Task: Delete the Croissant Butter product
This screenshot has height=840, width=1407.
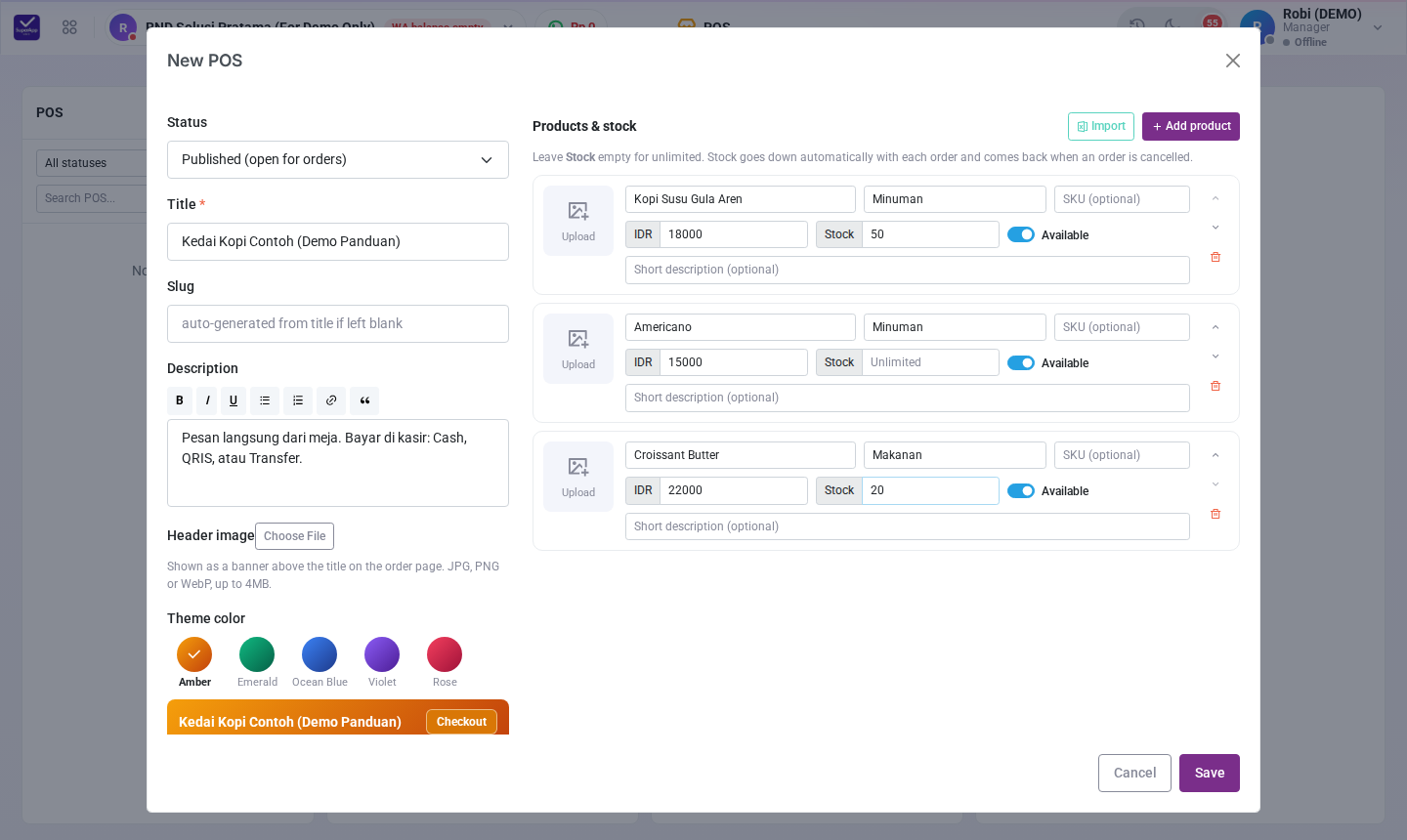Action: point(1215,514)
